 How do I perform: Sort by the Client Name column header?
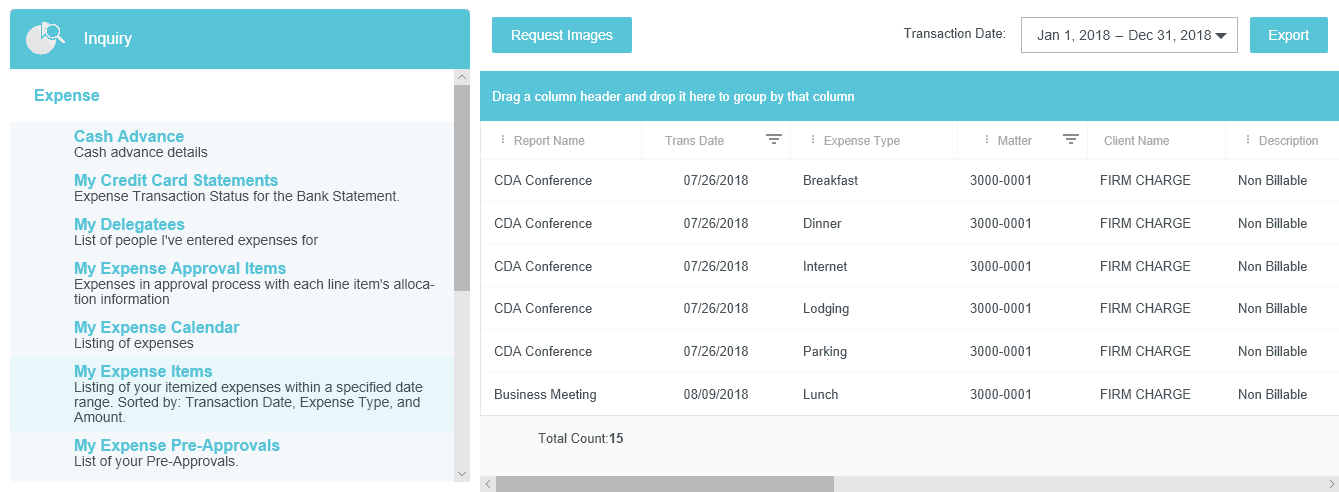(1136, 141)
